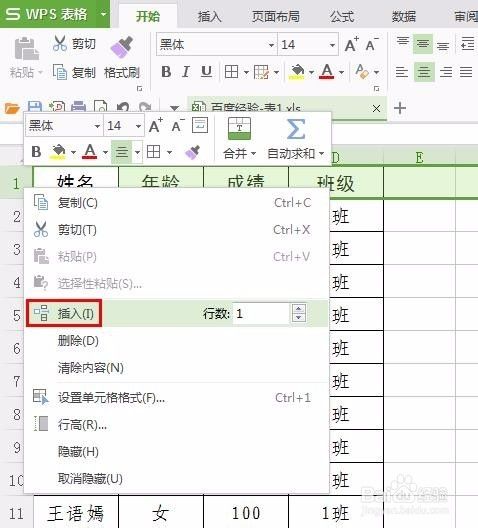This screenshot has width=478, height=528.
Task: Click the clear formatting eraser icon
Action: [362, 72]
